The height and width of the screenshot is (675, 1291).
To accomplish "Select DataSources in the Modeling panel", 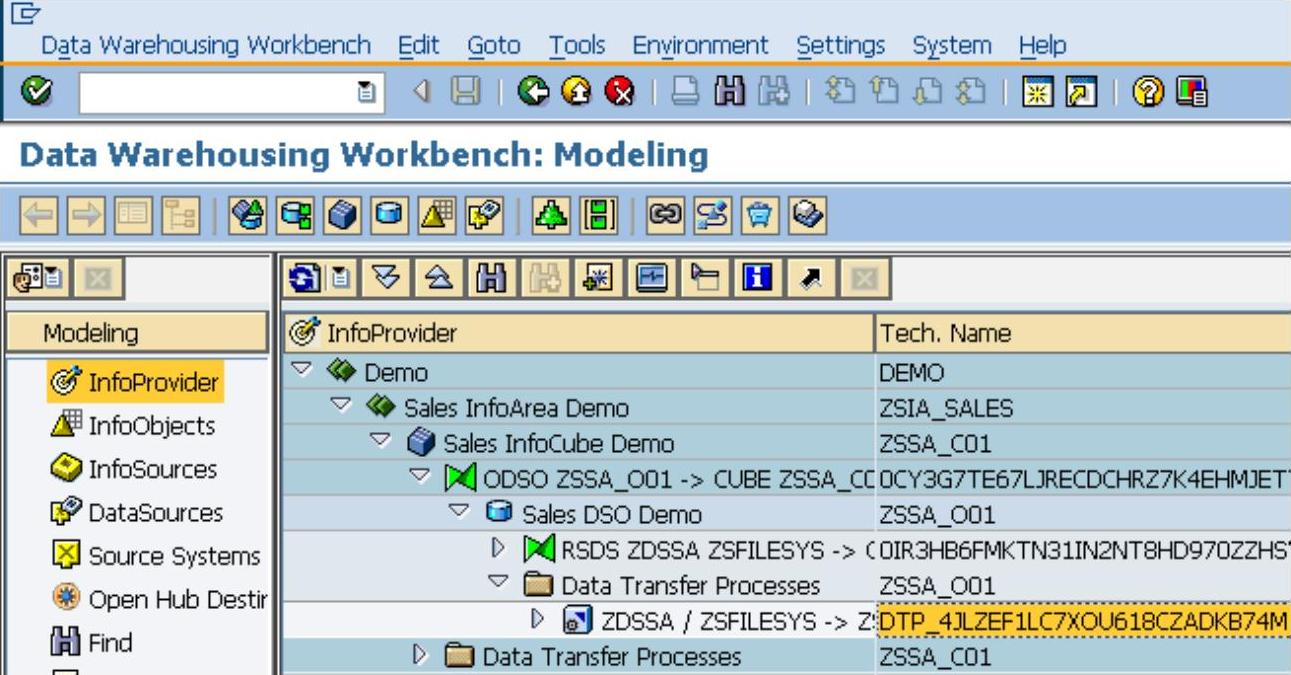I will (x=155, y=513).
